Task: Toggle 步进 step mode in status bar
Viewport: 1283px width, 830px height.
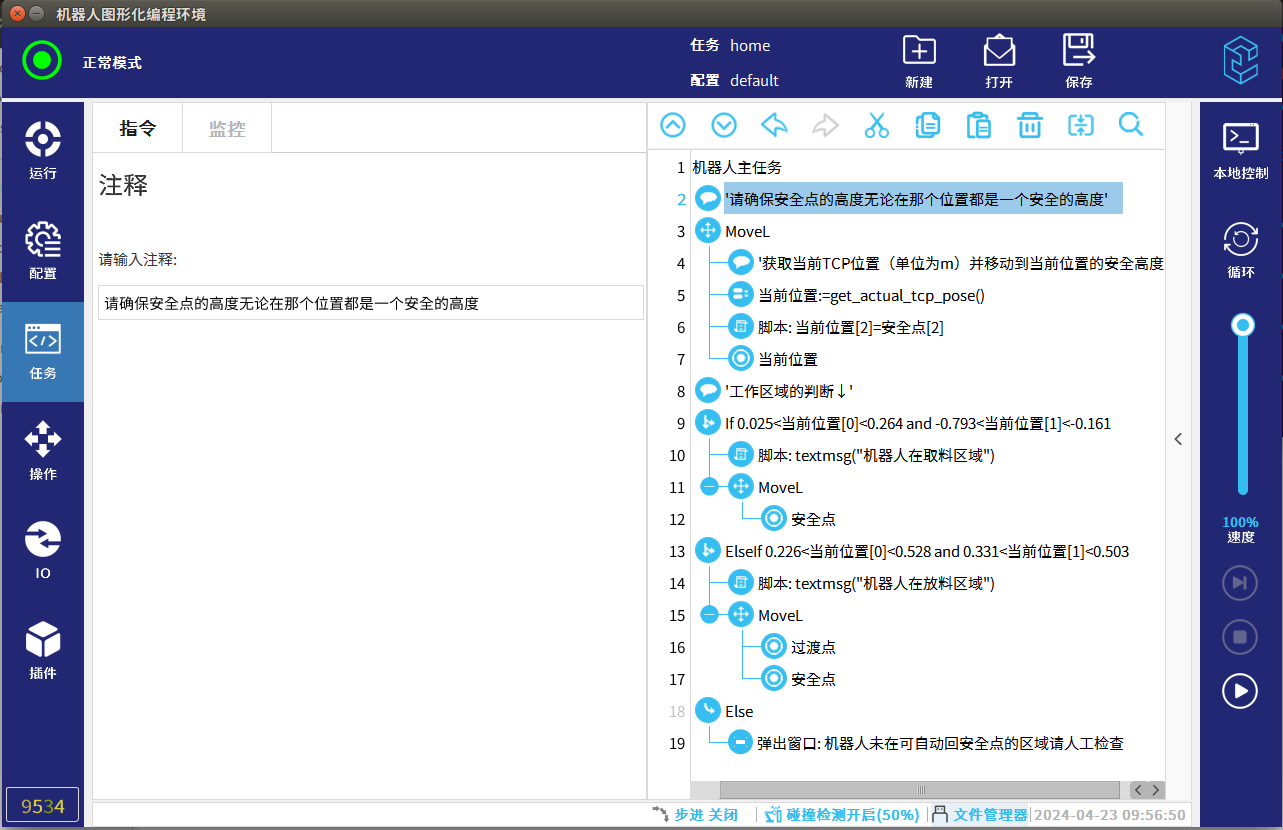Action: pyautogui.click(x=696, y=815)
